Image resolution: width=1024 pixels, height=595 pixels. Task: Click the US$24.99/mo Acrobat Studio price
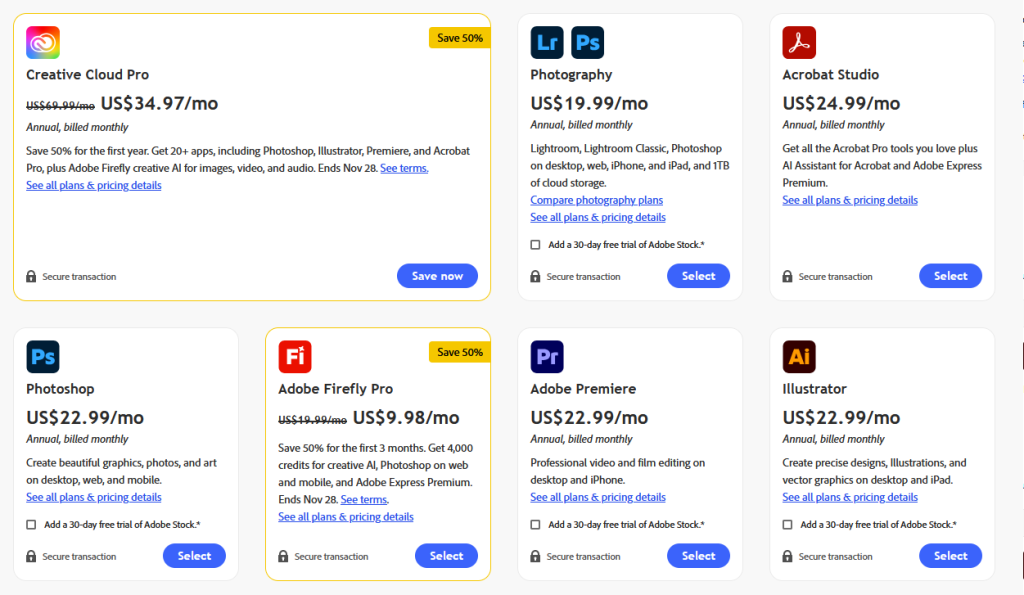pyautogui.click(x=841, y=103)
